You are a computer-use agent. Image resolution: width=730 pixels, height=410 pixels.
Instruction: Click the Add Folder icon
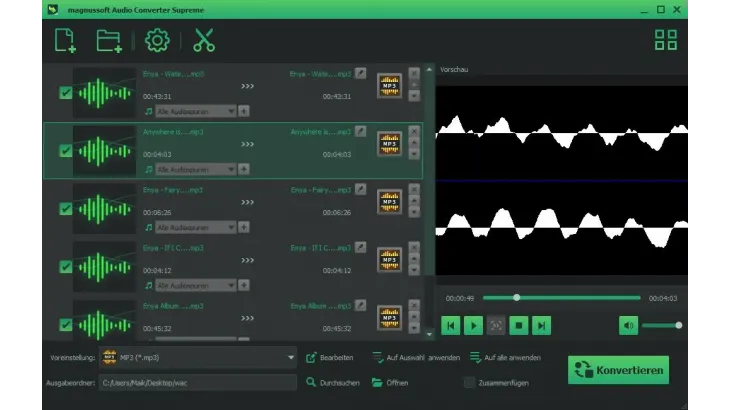[x=108, y=41]
